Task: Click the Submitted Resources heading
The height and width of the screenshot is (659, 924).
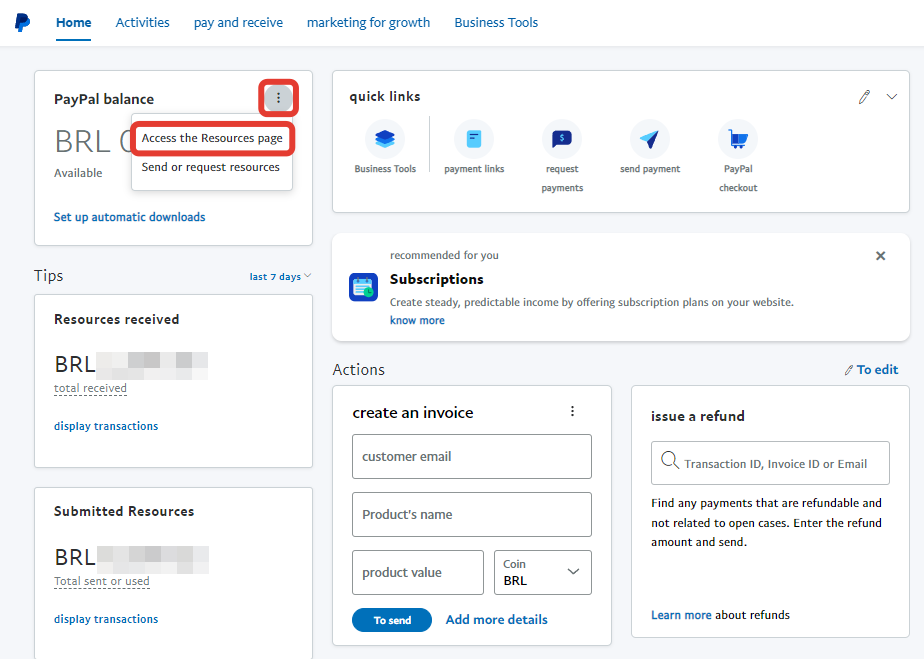Action: pyautogui.click(x=124, y=511)
